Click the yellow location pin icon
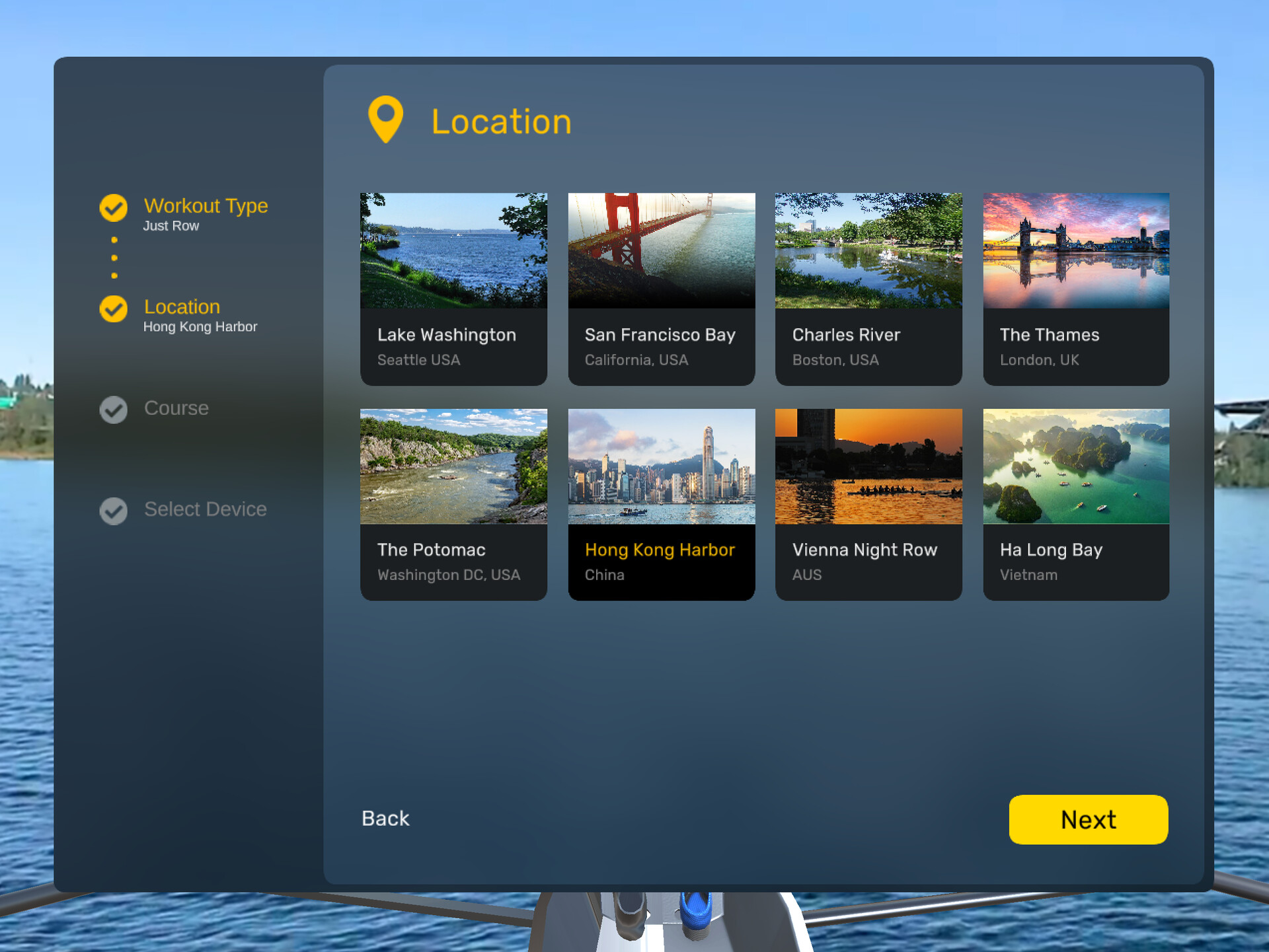The height and width of the screenshot is (952, 1269). pyautogui.click(x=385, y=118)
